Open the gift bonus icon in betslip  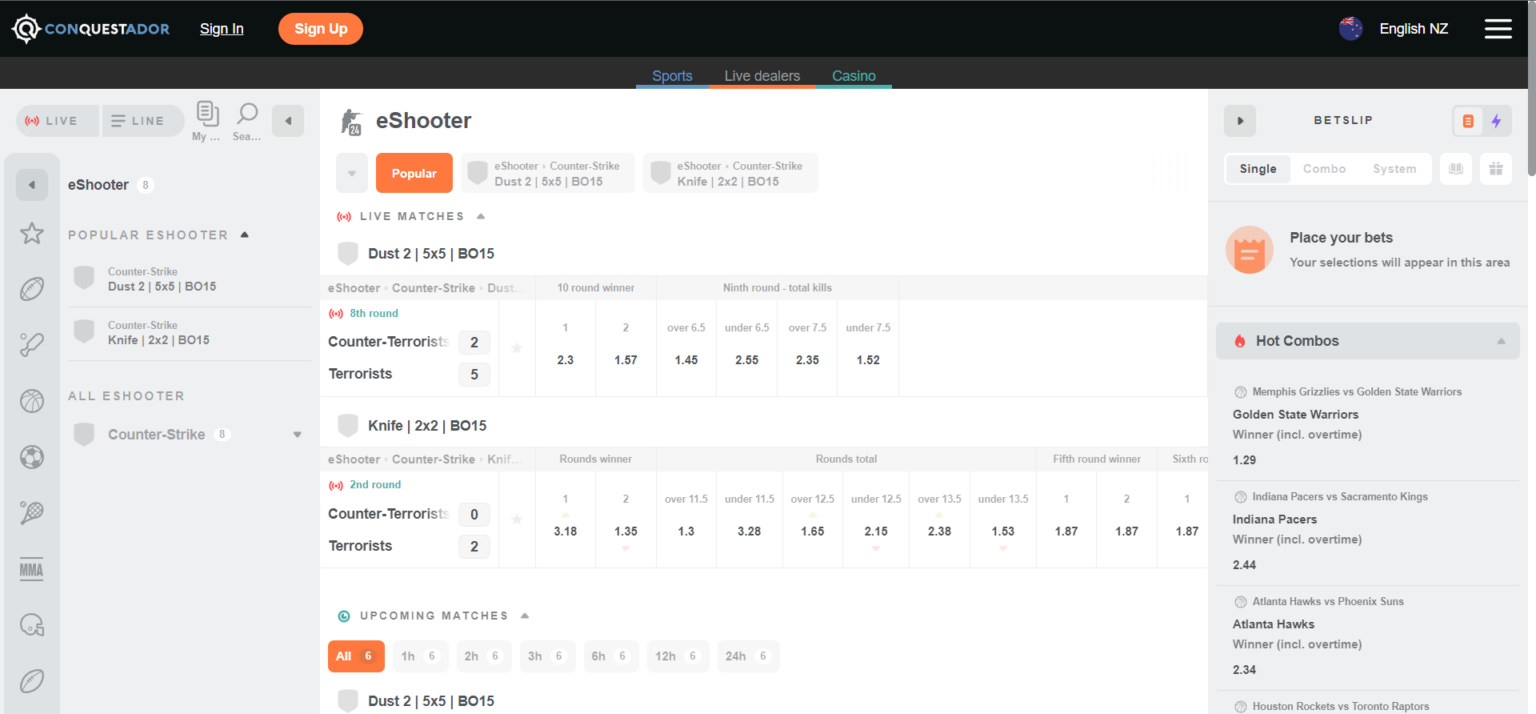(1495, 169)
